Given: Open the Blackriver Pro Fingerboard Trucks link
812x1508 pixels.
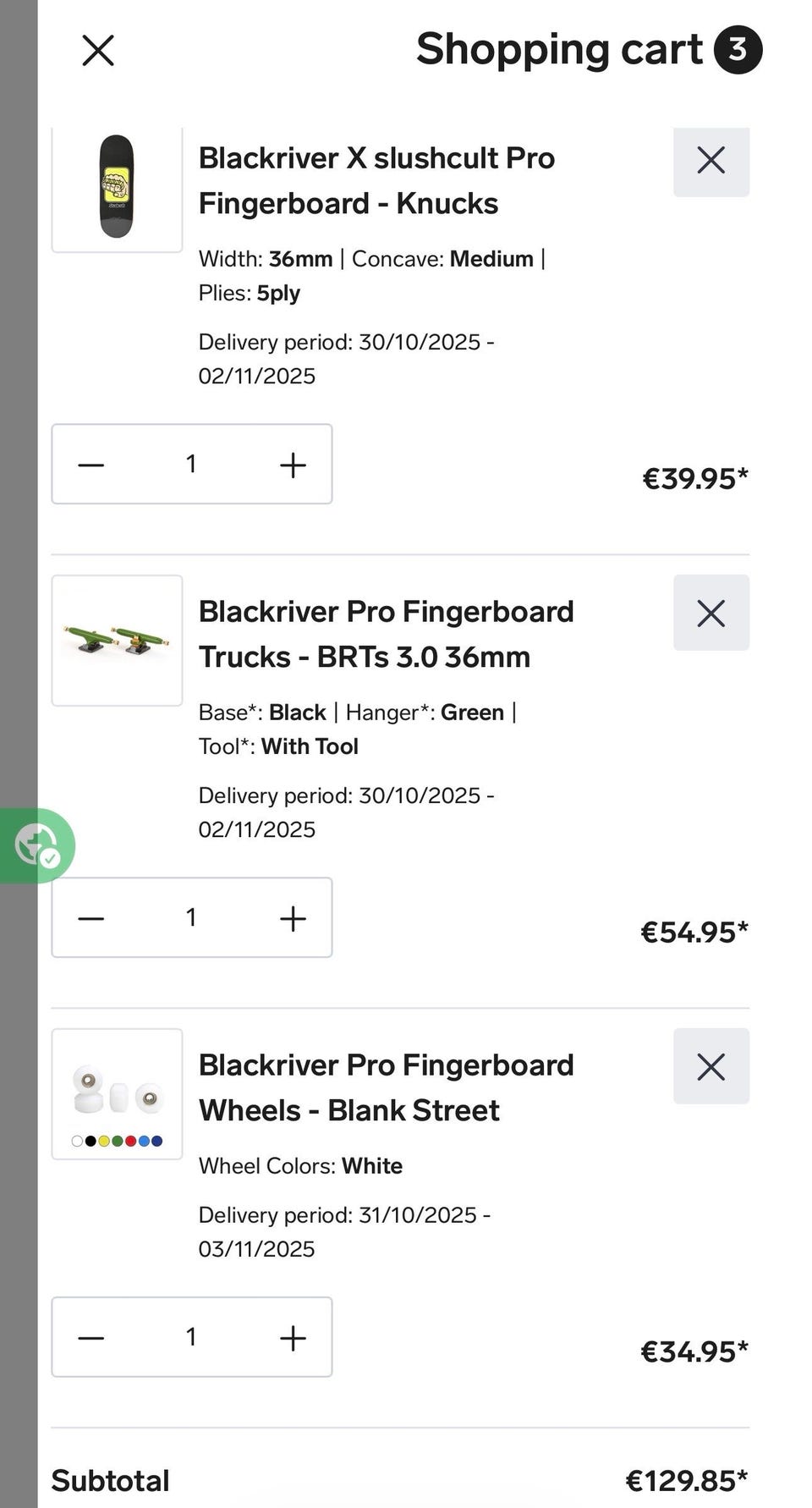Looking at the screenshot, I should [386, 634].
